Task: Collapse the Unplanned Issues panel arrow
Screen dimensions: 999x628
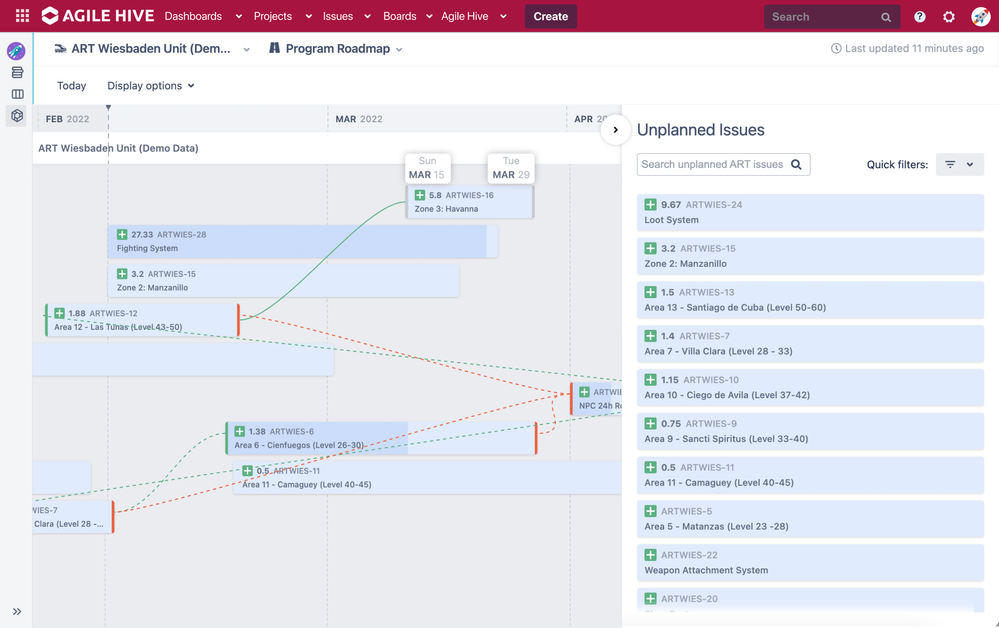Action: pyautogui.click(x=615, y=130)
